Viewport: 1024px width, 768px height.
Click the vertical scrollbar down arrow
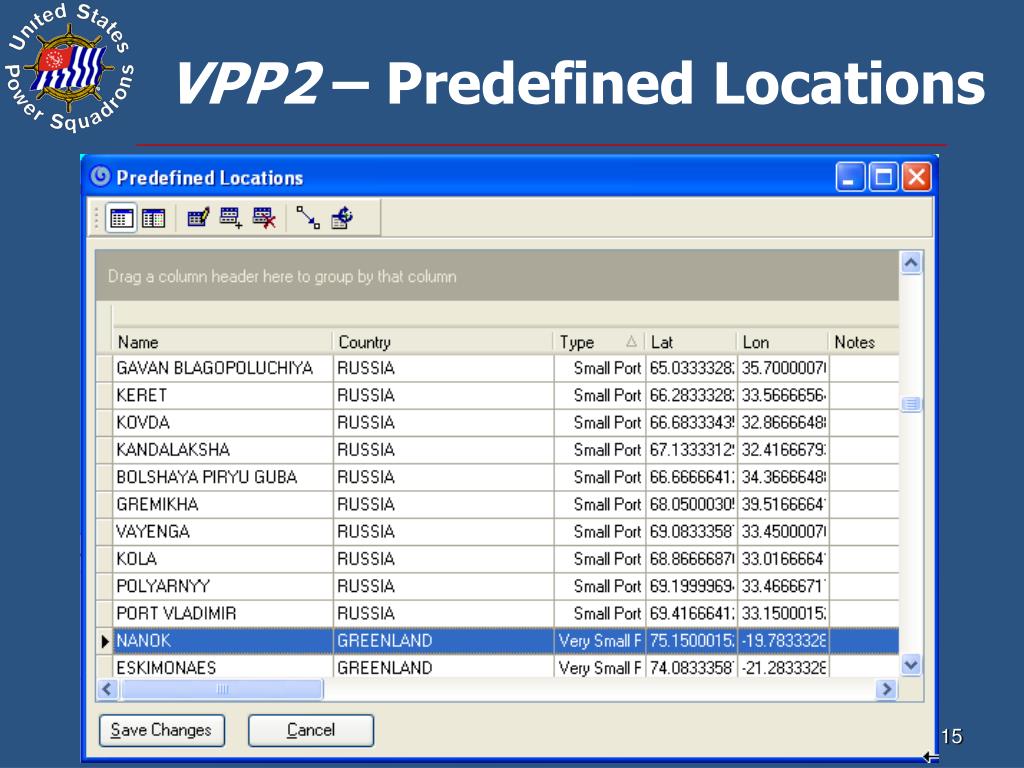click(911, 665)
